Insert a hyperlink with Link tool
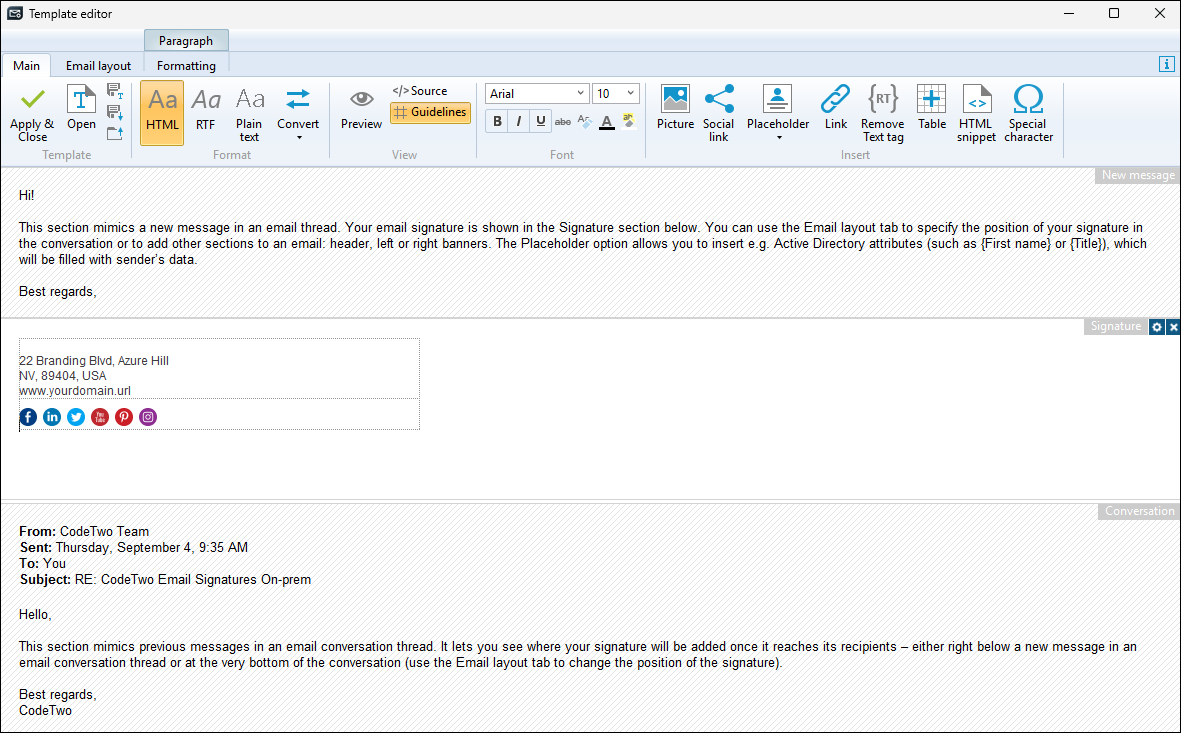The image size is (1181, 733). pyautogui.click(x=835, y=108)
